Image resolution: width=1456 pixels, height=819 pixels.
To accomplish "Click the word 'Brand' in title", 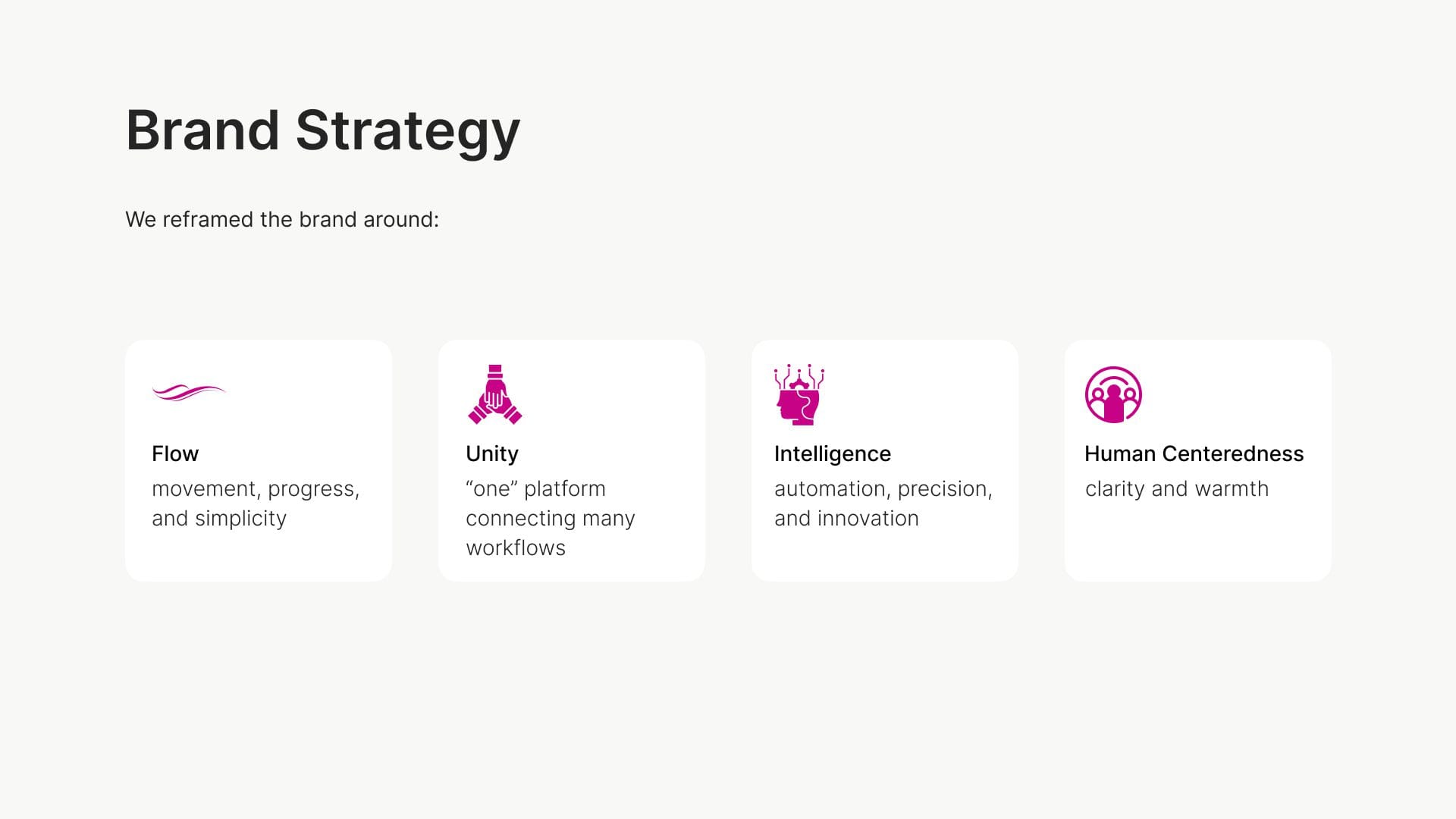I will [x=202, y=130].
